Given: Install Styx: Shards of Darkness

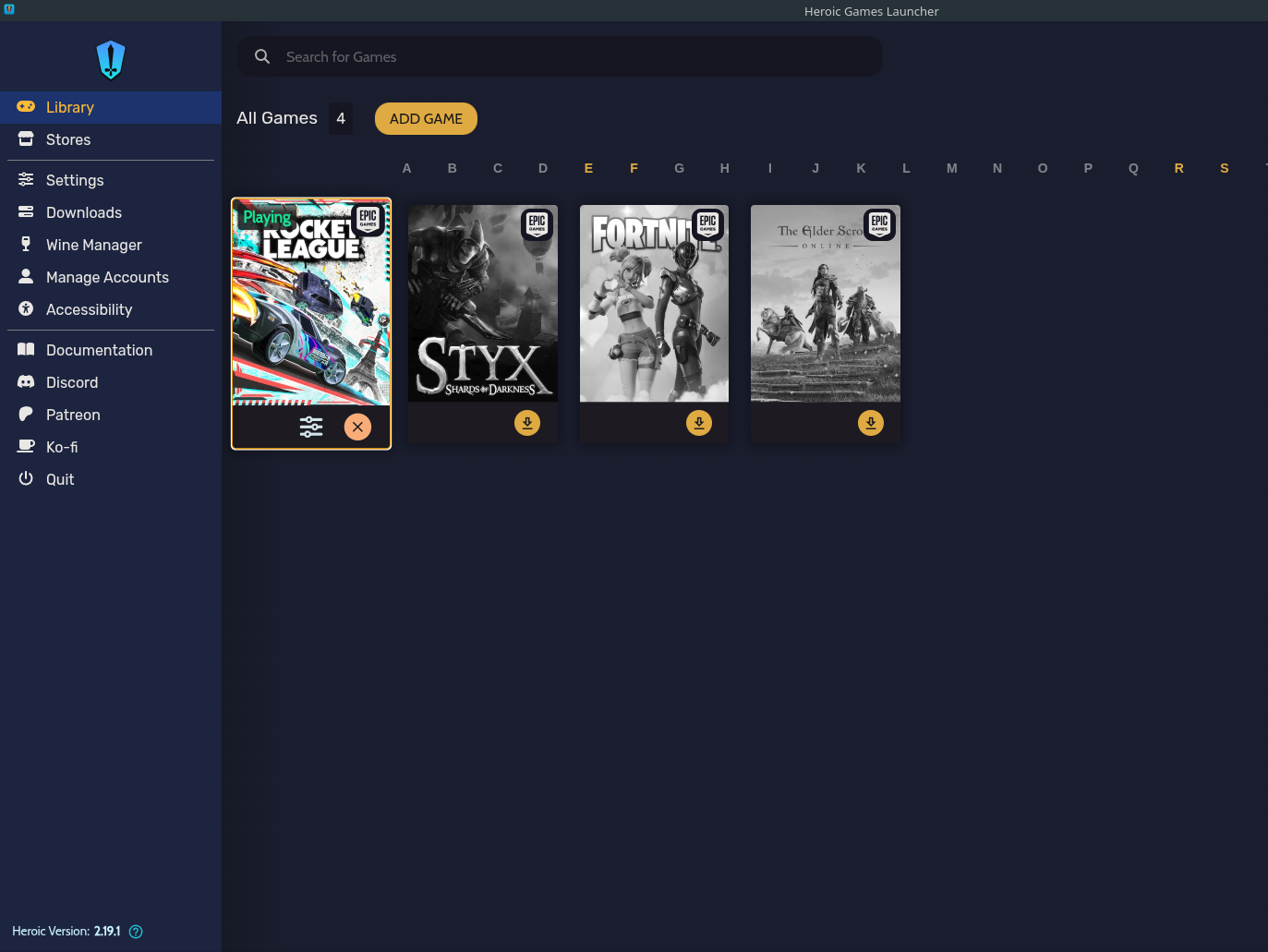Looking at the screenshot, I should coord(527,423).
